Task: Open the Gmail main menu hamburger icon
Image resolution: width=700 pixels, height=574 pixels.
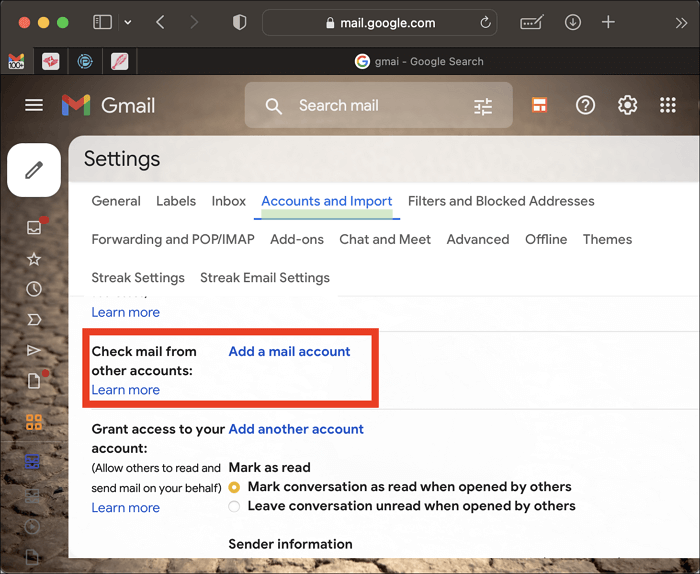Action: [x=34, y=105]
